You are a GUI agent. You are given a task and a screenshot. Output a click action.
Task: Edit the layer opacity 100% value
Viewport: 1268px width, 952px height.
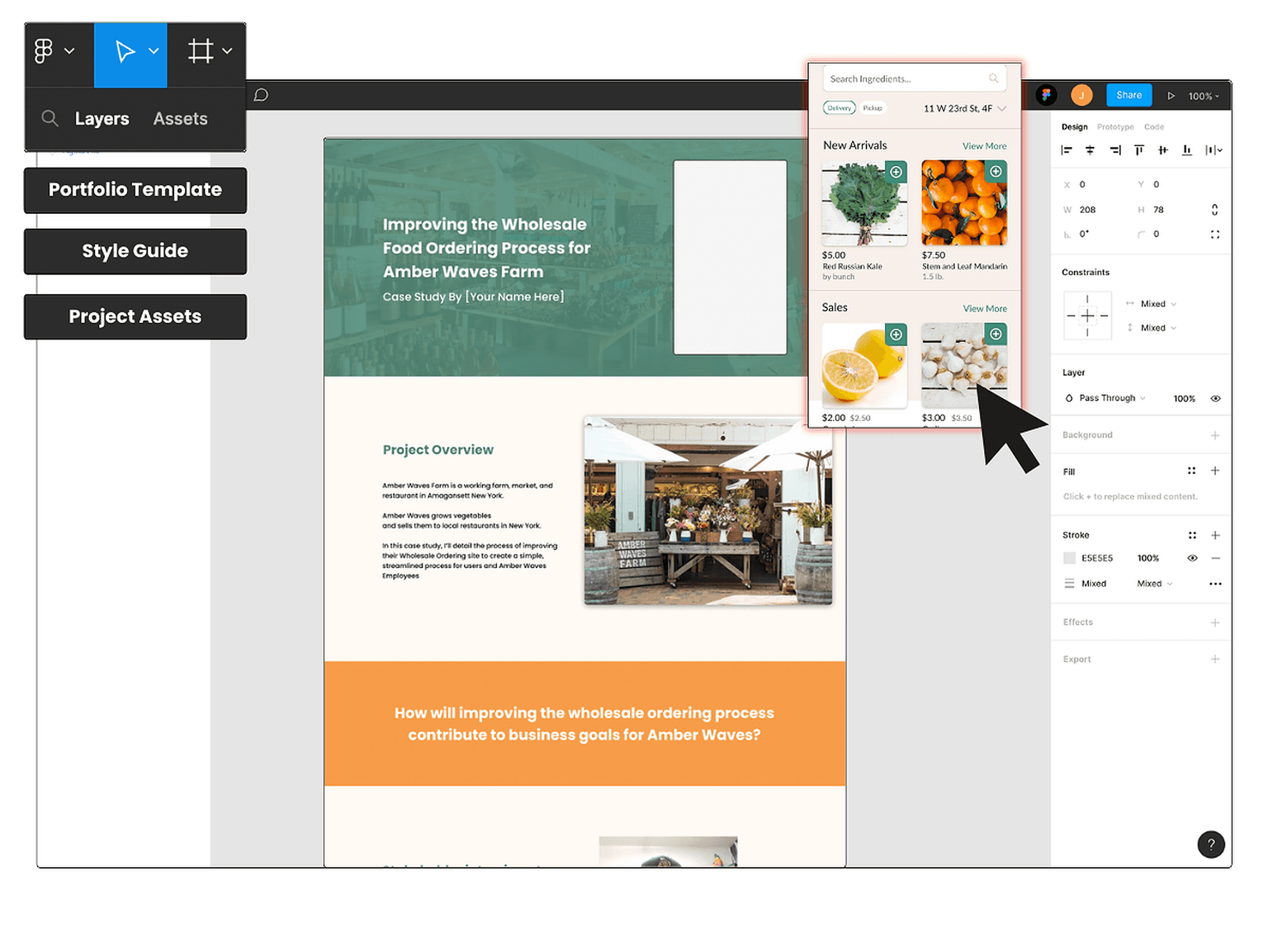pyautogui.click(x=1184, y=399)
